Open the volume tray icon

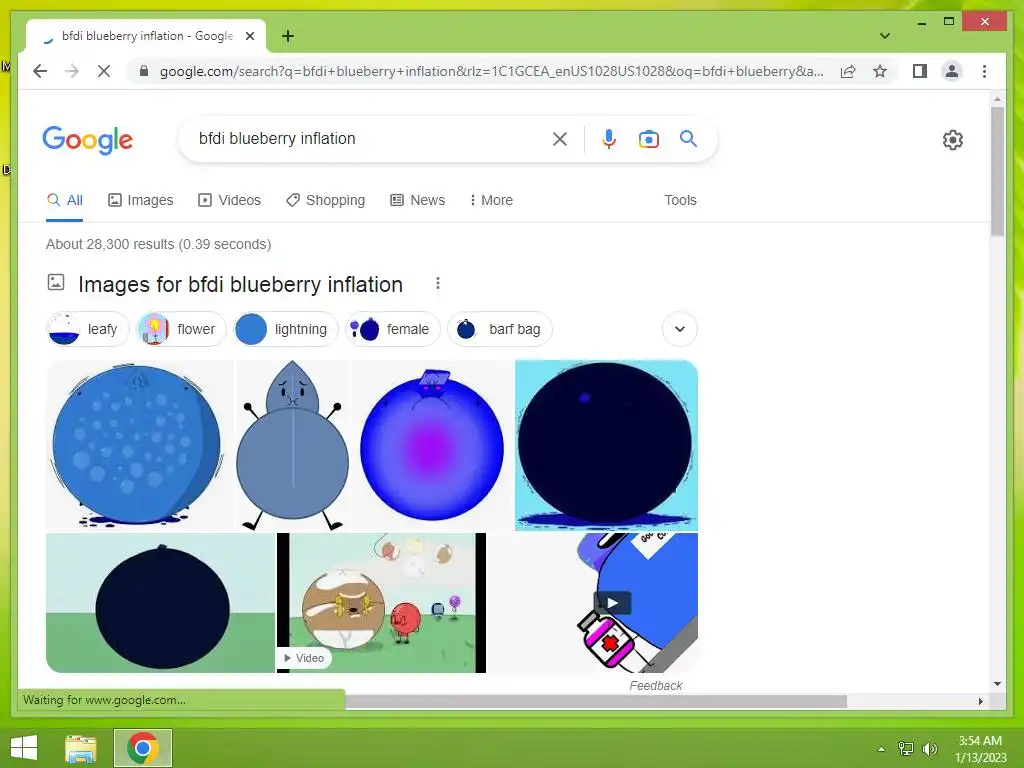click(x=929, y=749)
